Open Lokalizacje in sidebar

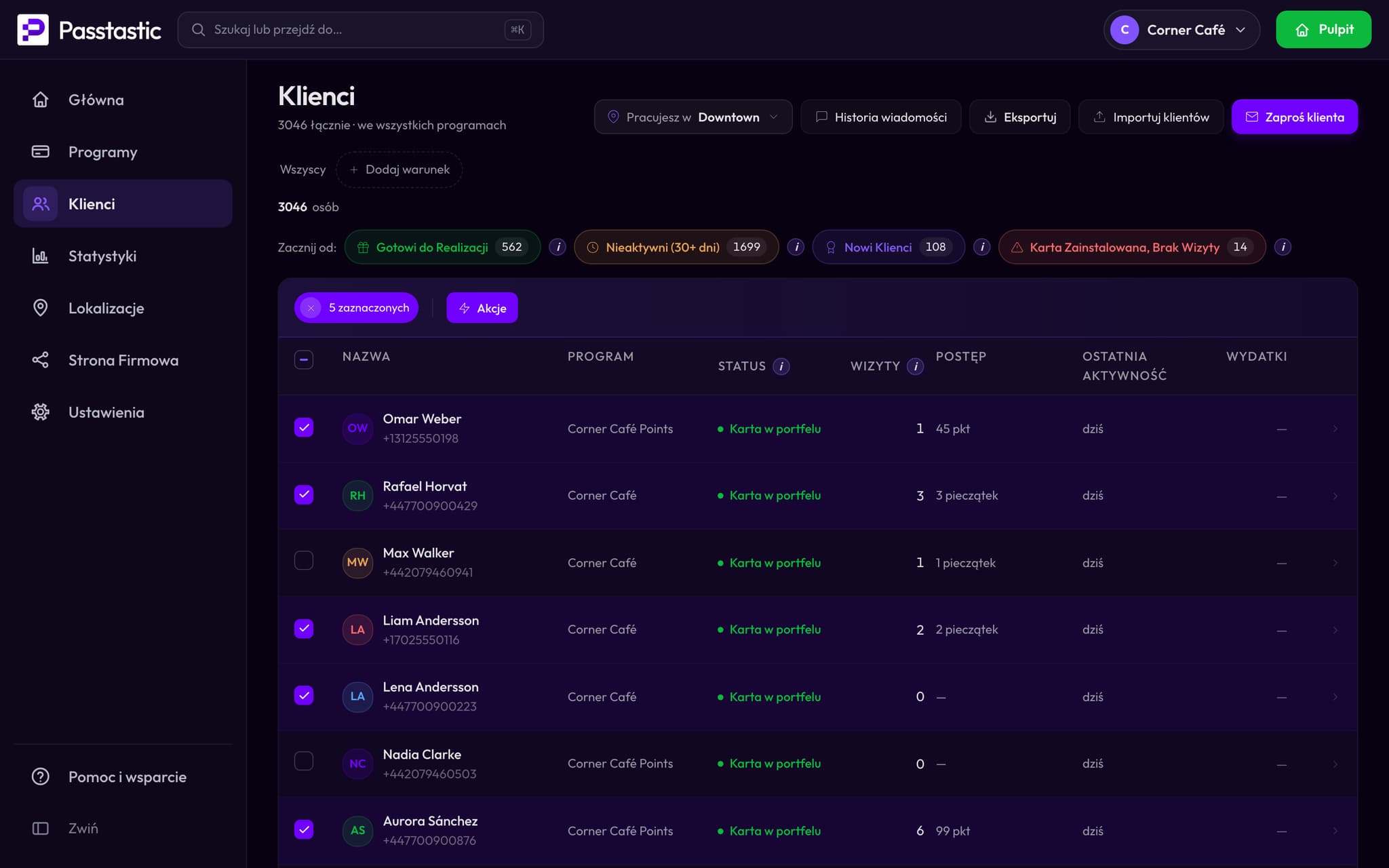123,308
